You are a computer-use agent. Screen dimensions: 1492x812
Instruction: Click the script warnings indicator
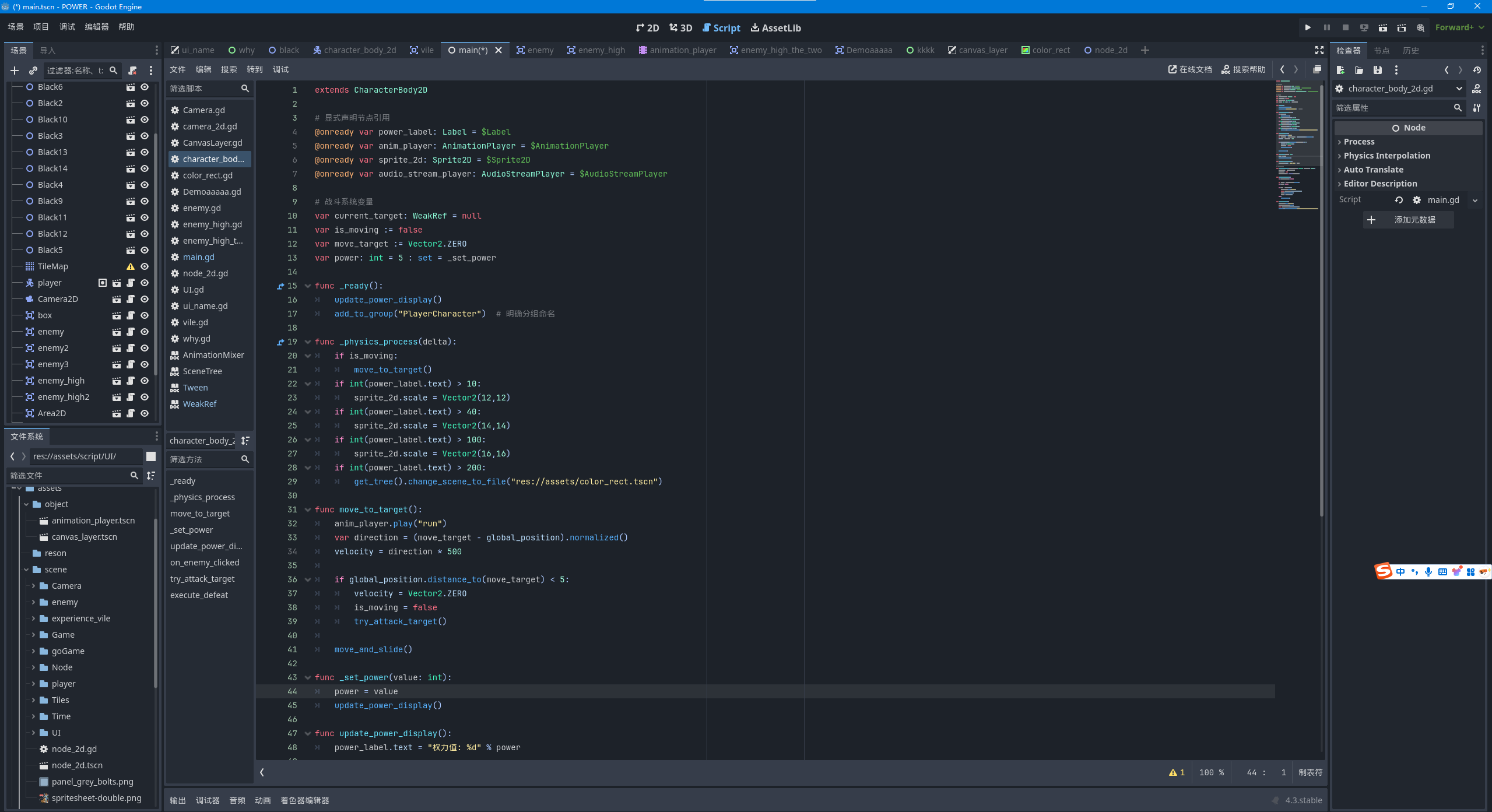pyautogui.click(x=1177, y=772)
